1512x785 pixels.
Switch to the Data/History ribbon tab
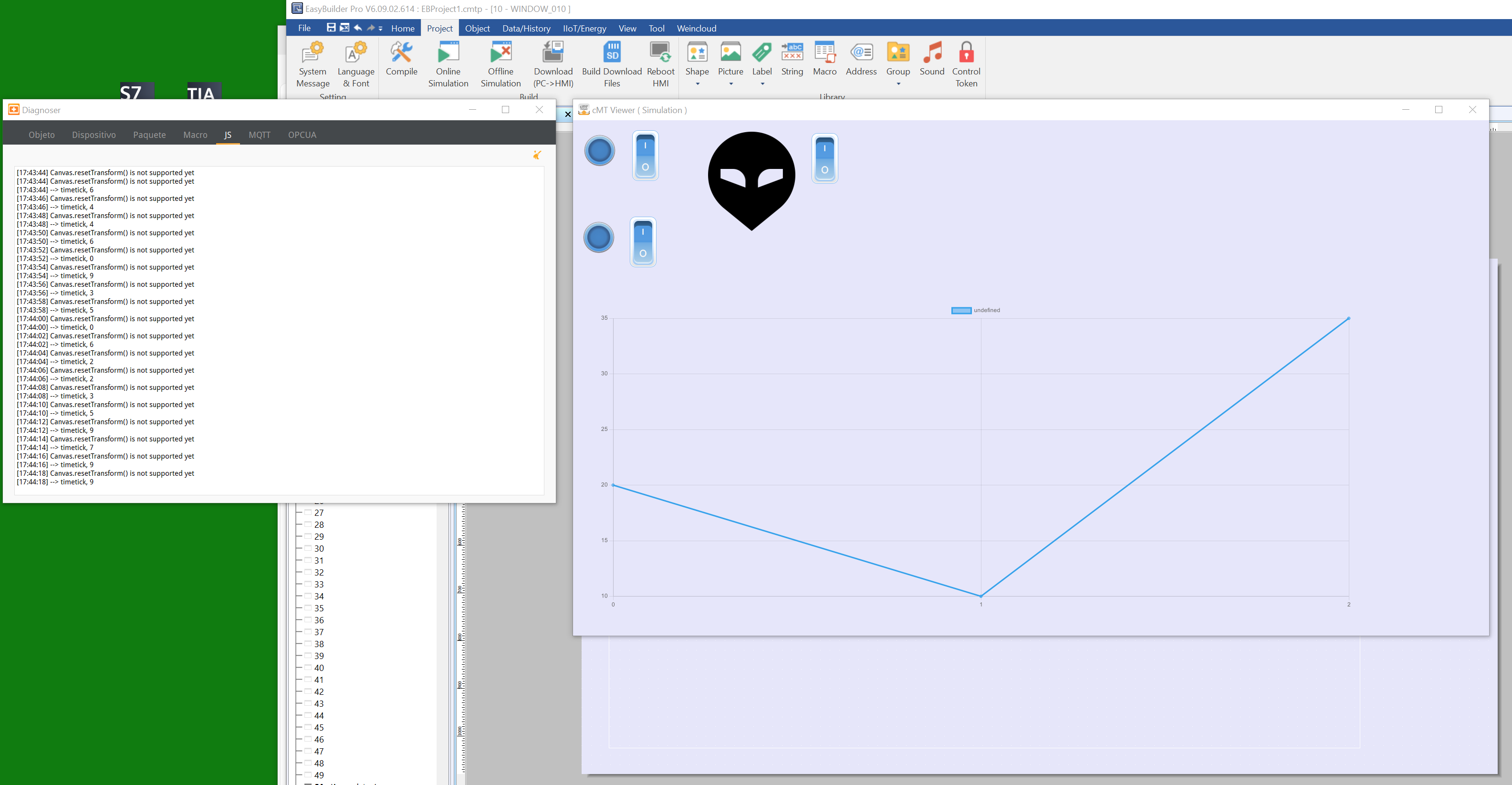tap(526, 28)
